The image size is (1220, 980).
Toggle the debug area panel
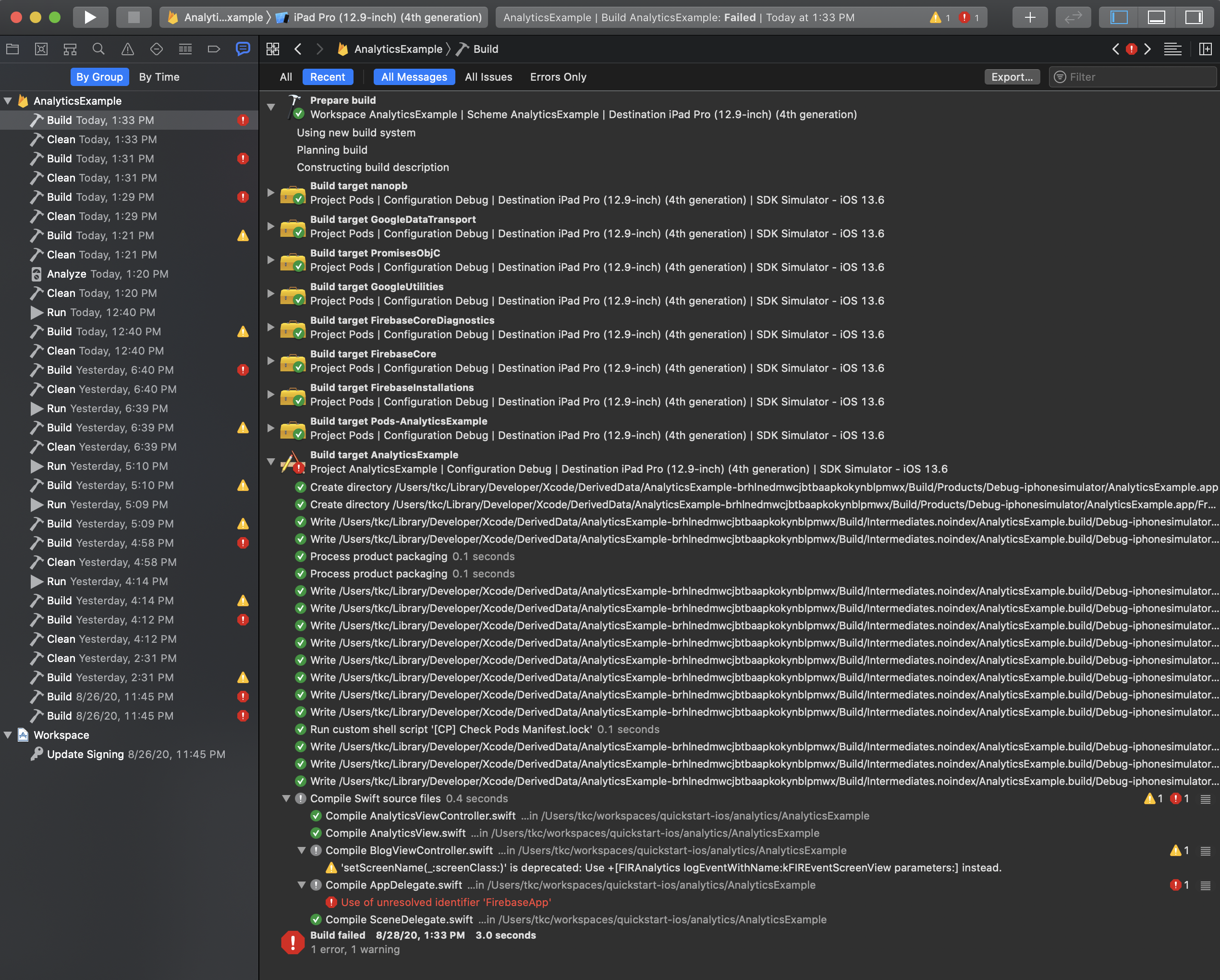[1156, 17]
